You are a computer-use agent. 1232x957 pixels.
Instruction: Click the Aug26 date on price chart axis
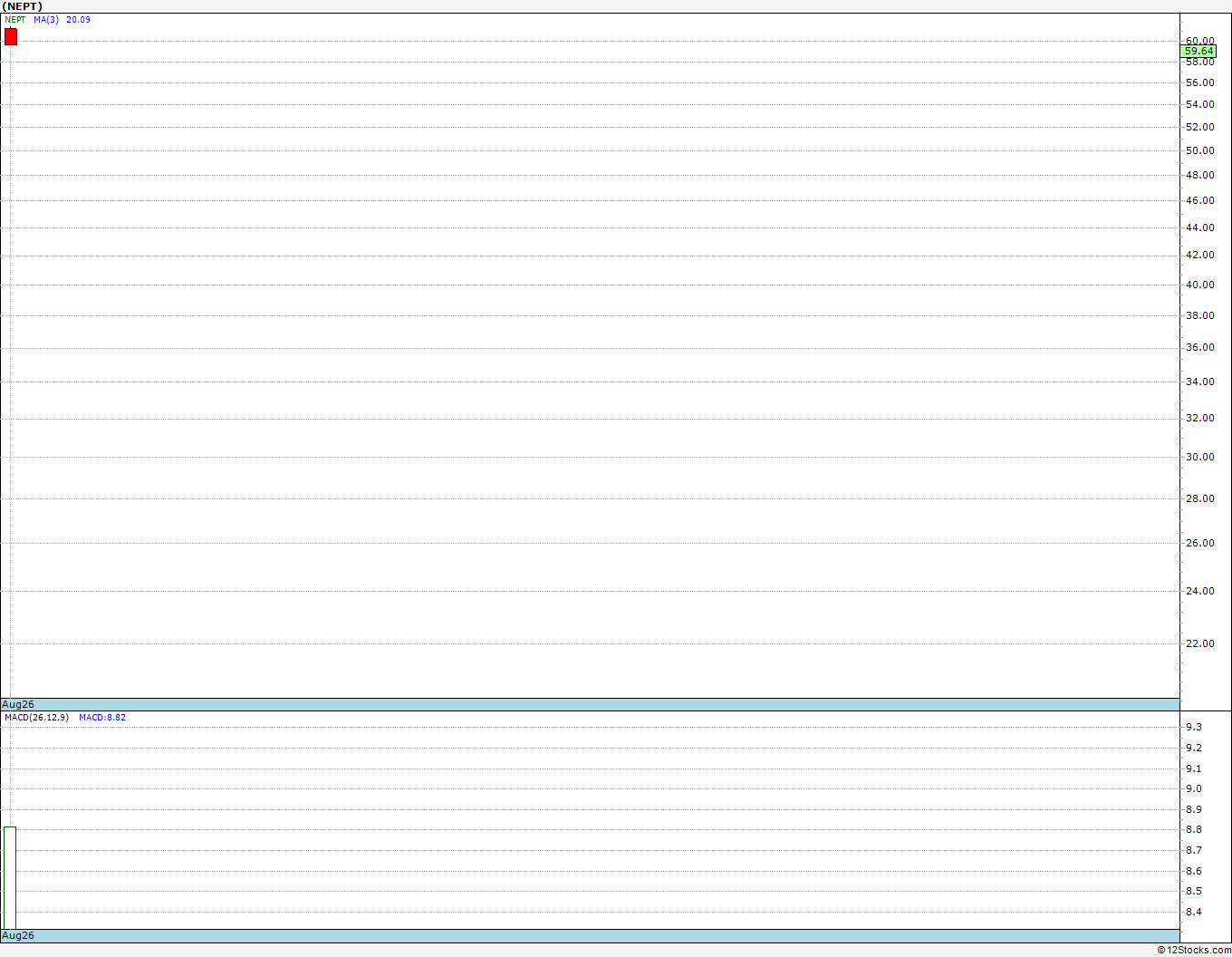coord(18,704)
